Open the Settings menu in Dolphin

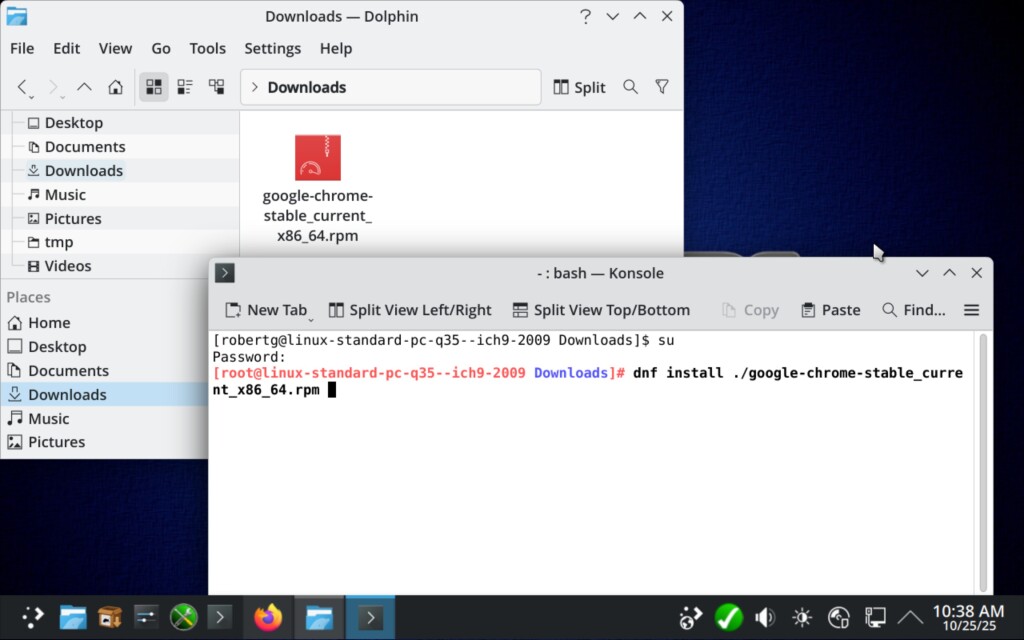[272, 48]
